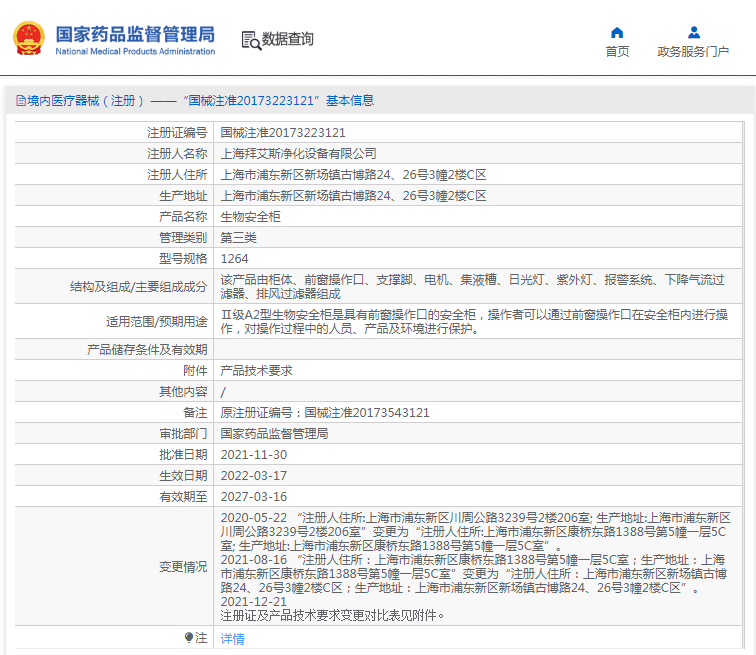Click the 有效期至 date 2027-03-16
Viewport: 756px width, 655px height.
pyautogui.click(x=254, y=496)
